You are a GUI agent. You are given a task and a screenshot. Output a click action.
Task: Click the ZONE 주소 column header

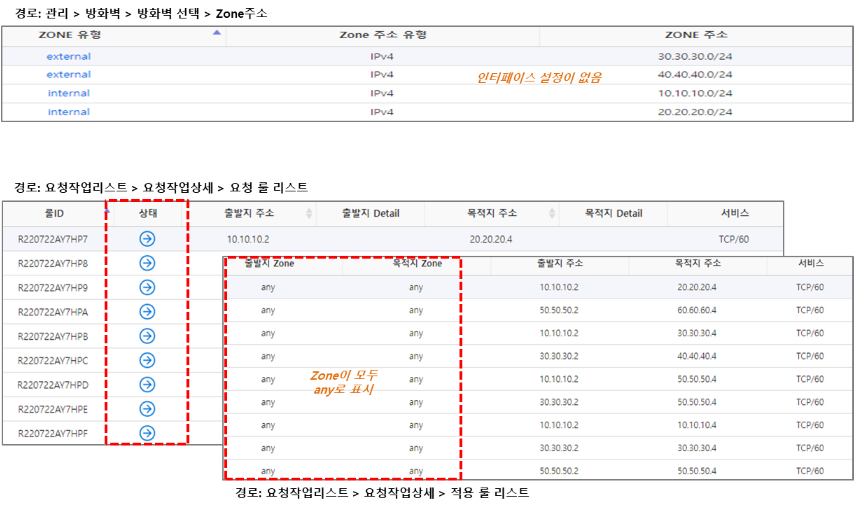[696, 35]
